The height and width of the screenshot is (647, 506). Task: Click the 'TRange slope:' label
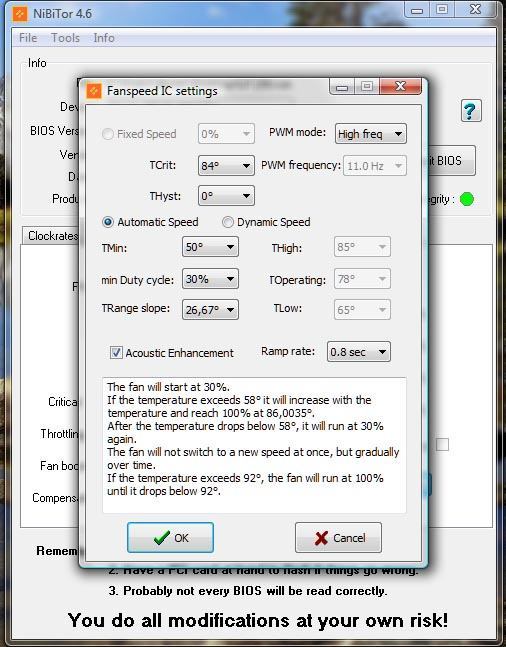[x=136, y=309]
